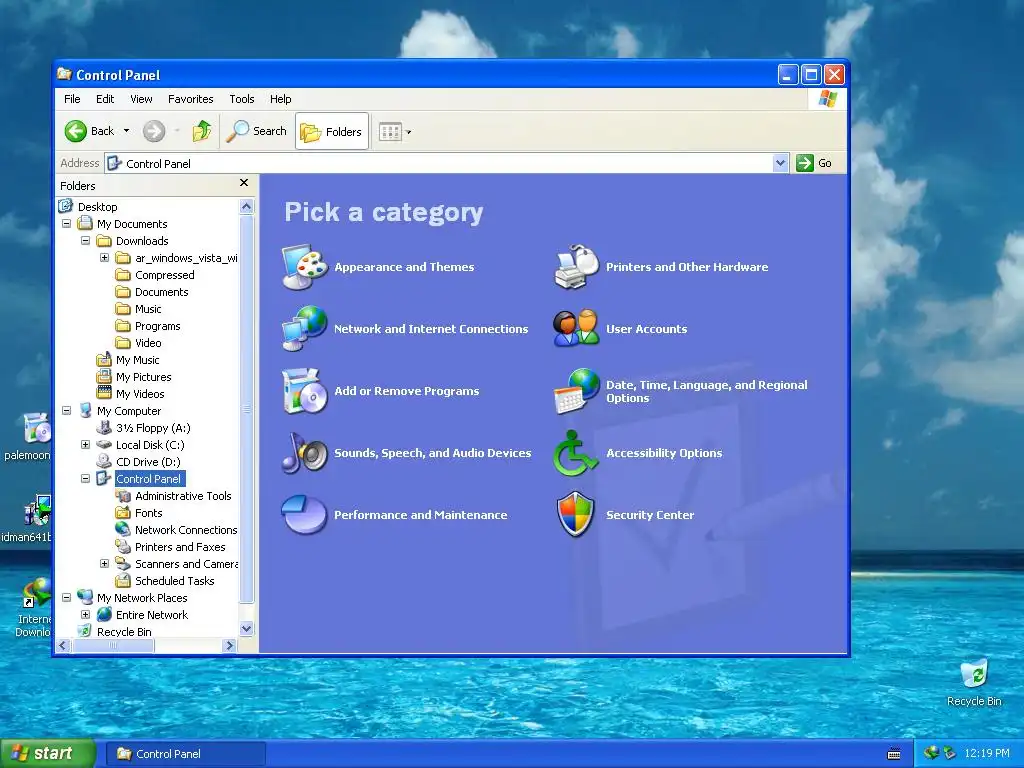The height and width of the screenshot is (768, 1024).
Task: Open the View menu
Action: point(141,99)
